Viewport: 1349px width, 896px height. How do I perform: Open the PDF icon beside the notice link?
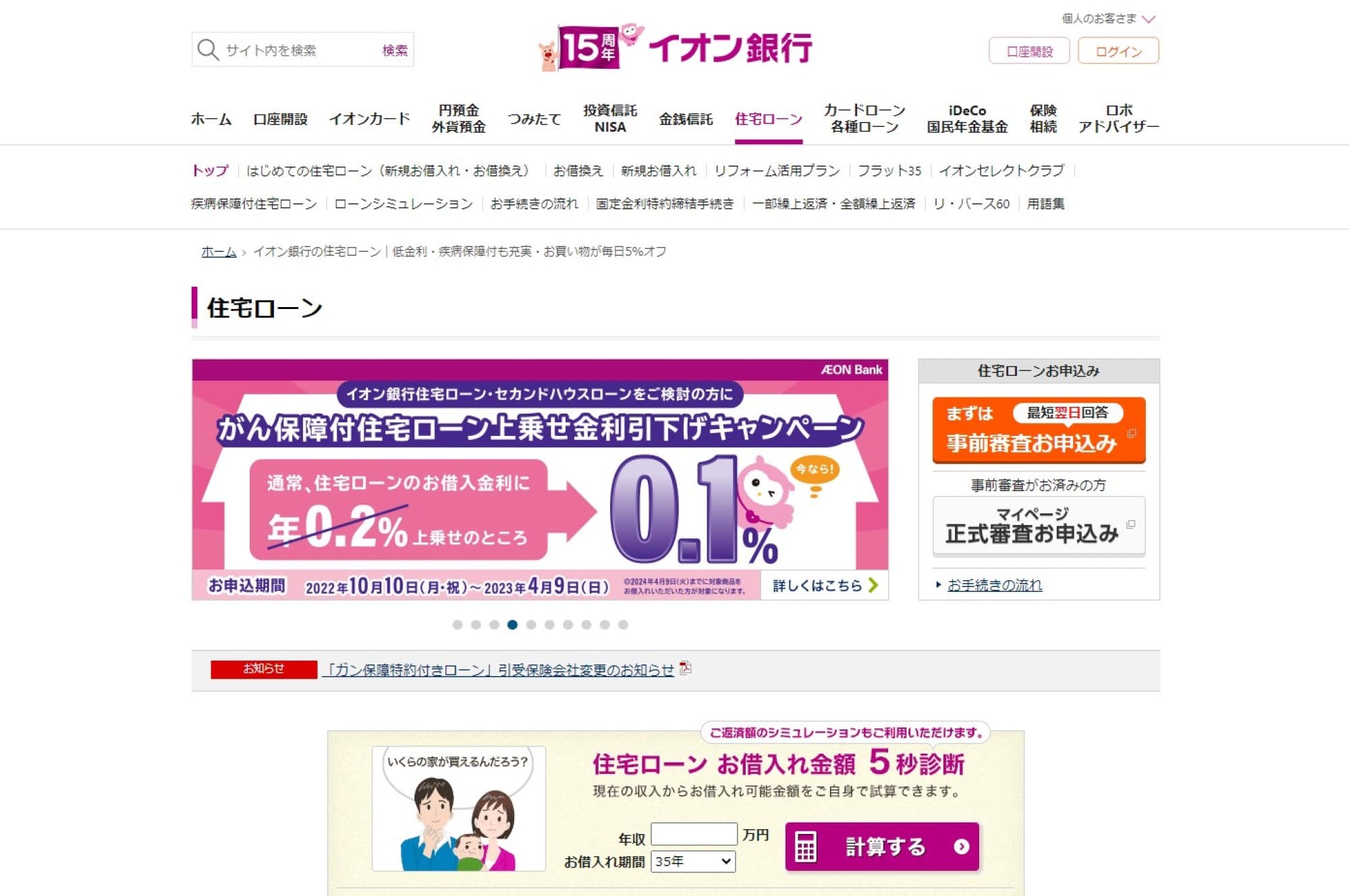click(x=686, y=668)
